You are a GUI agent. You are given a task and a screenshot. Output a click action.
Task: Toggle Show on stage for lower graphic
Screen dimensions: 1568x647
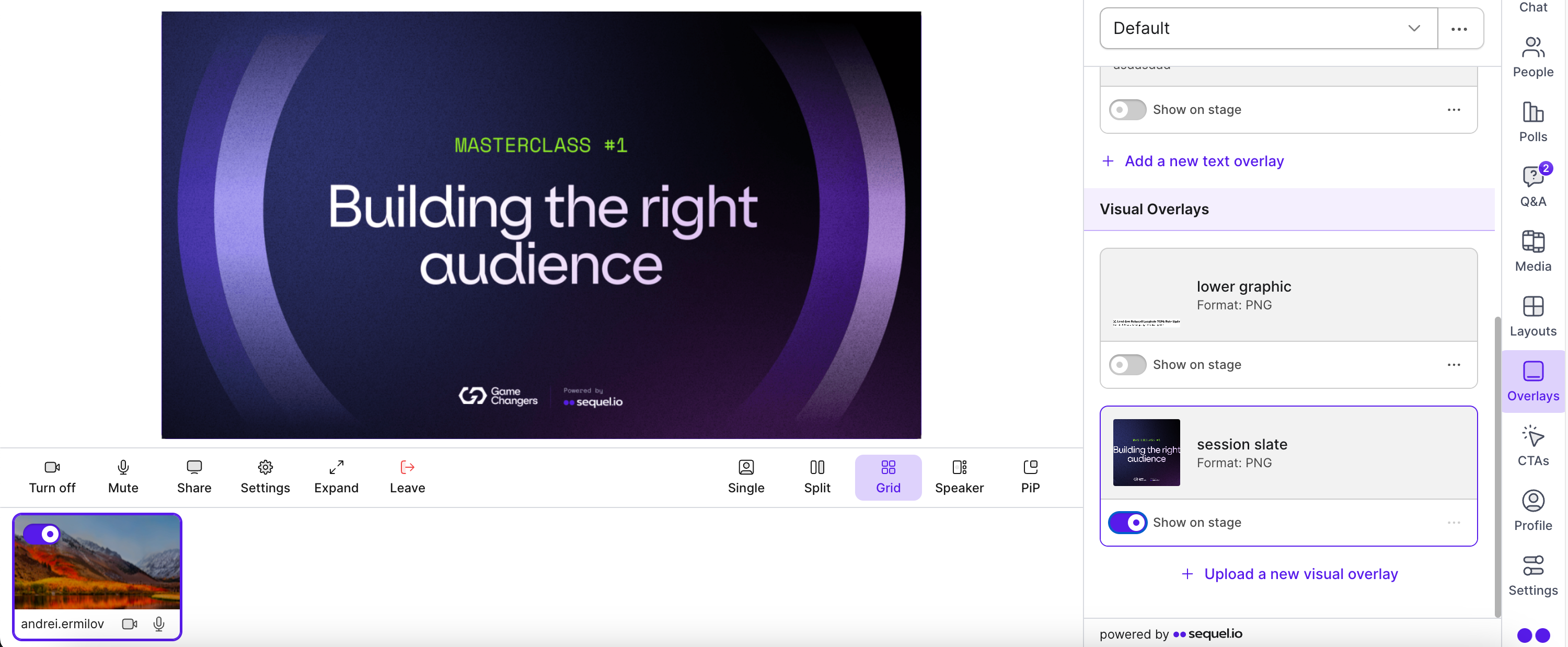(x=1127, y=365)
